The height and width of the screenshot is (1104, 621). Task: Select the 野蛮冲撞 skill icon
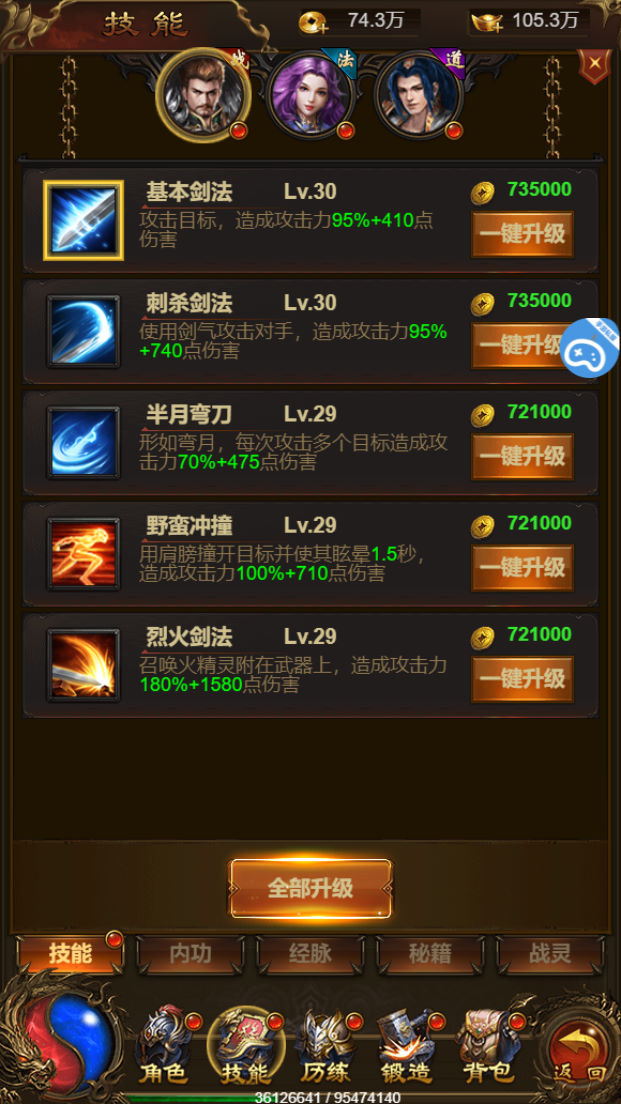(83, 554)
